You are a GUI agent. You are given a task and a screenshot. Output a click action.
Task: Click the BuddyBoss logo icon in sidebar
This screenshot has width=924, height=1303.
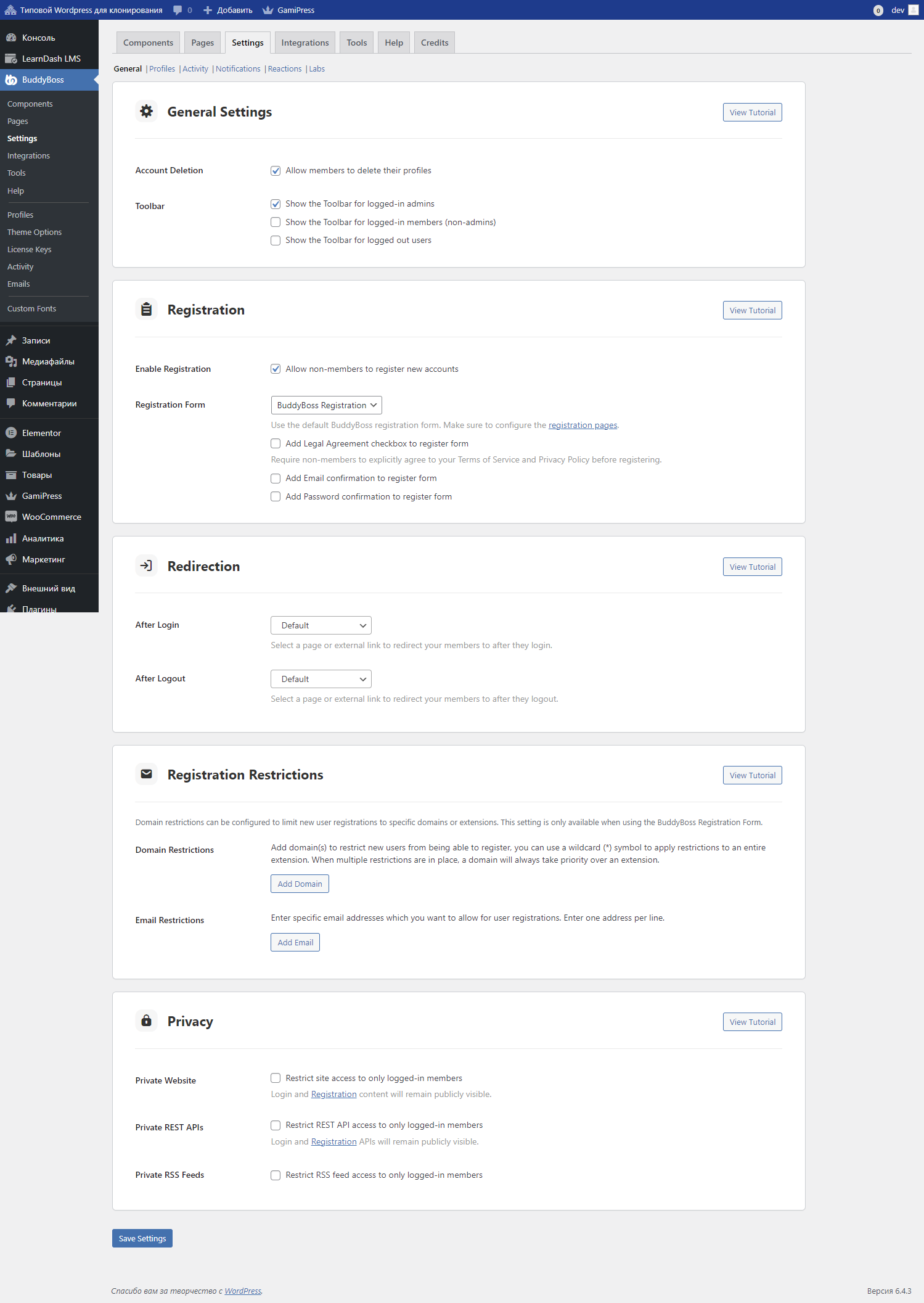pos(11,80)
